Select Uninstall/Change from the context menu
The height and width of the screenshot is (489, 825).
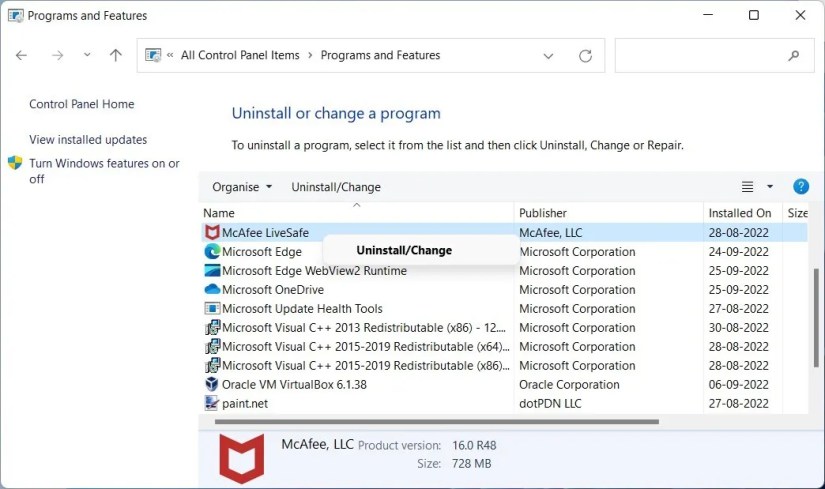[404, 250]
